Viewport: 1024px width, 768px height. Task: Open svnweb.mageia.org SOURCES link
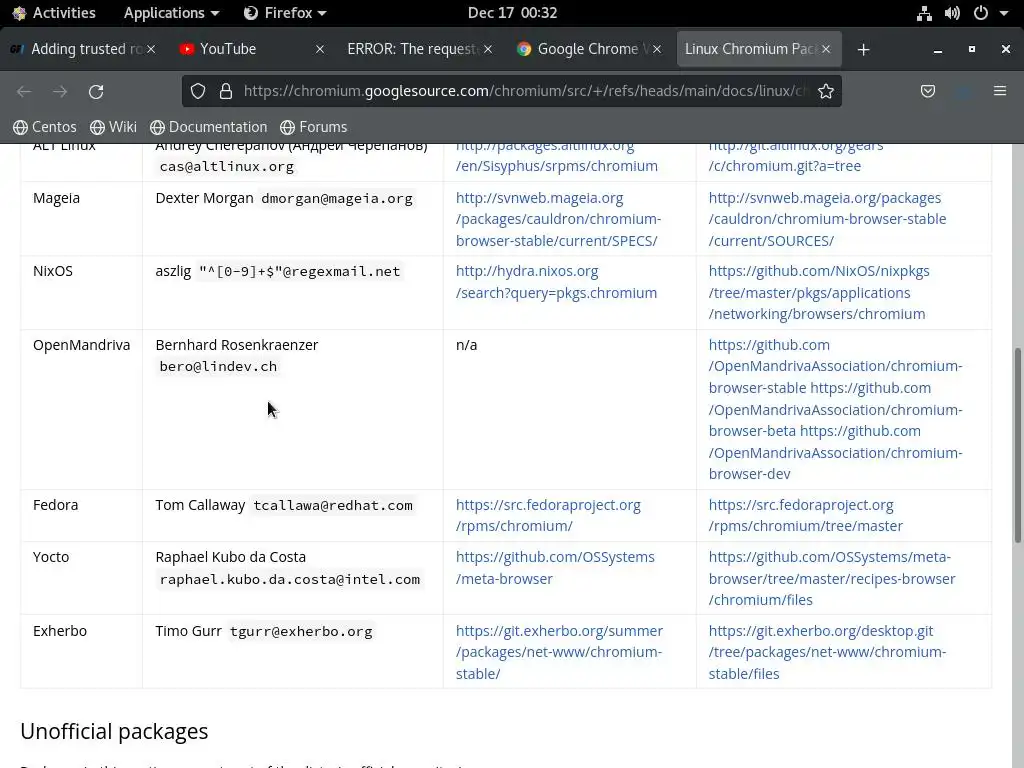tap(827, 219)
